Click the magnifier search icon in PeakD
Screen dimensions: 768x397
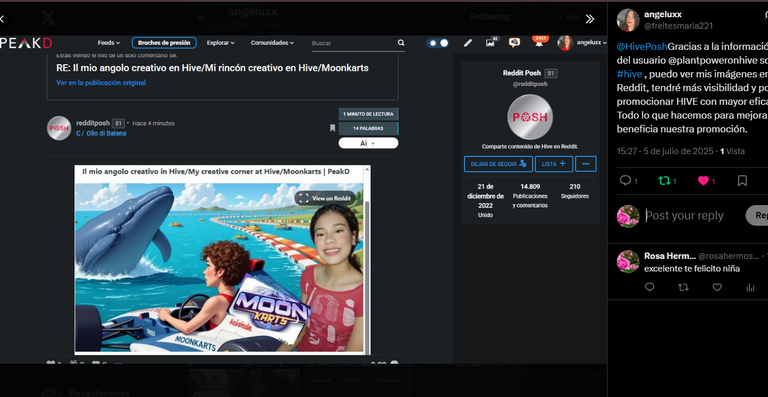pyautogui.click(x=401, y=43)
